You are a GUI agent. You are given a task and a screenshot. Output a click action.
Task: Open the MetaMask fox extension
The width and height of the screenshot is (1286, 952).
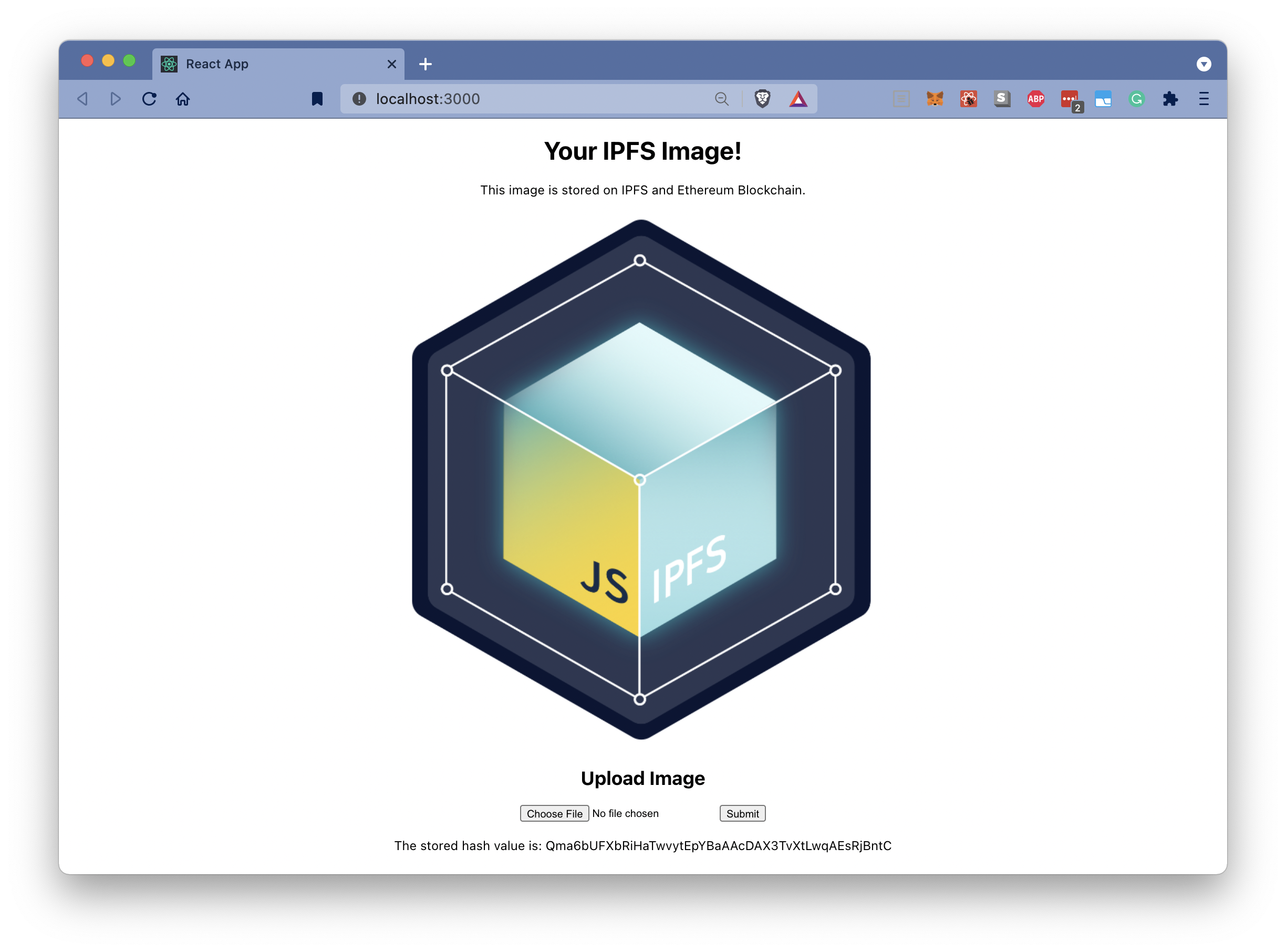[935, 99]
